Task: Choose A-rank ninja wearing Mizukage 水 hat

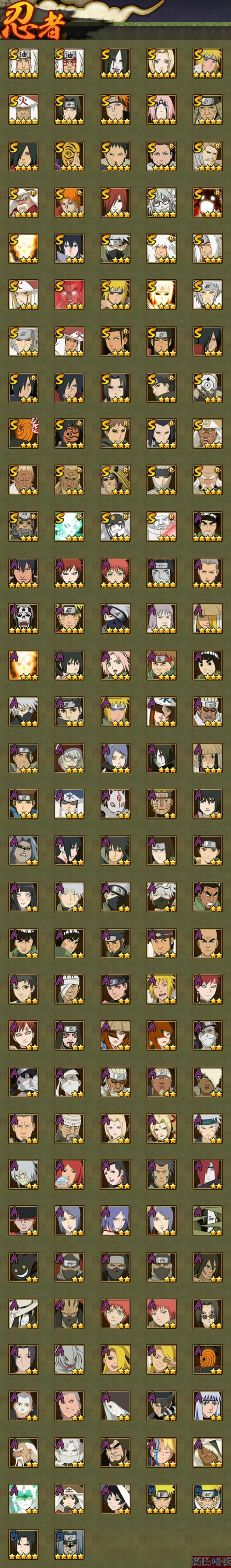Action: click(x=69, y=803)
